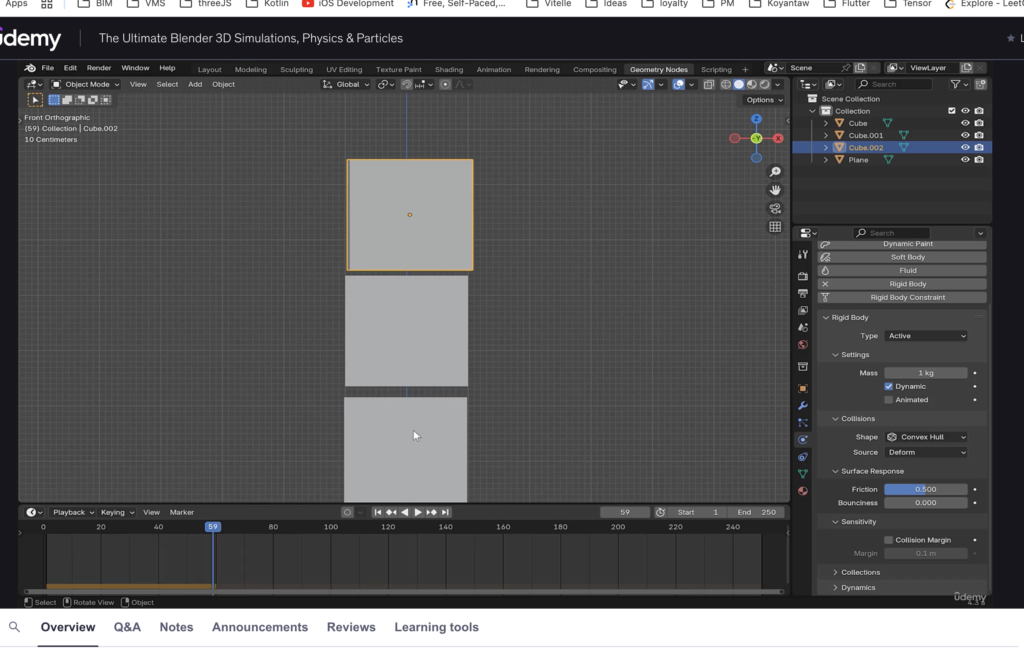Image resolution: width=1024 pixels, height=657 pixels.
Task: Click the Rigid Body Constraint button
Action: pyautogui.click(x=907, y=298)
